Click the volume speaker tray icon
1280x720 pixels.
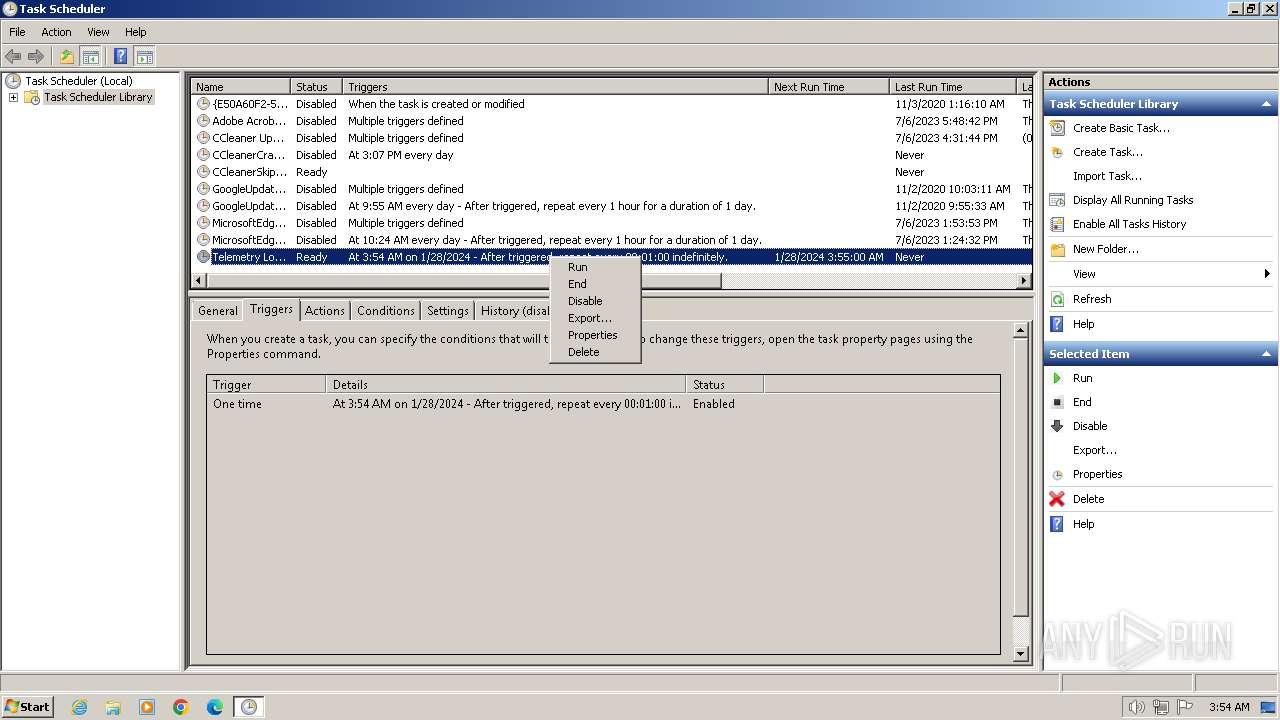pyautogui.click(x=1136, y=707)
